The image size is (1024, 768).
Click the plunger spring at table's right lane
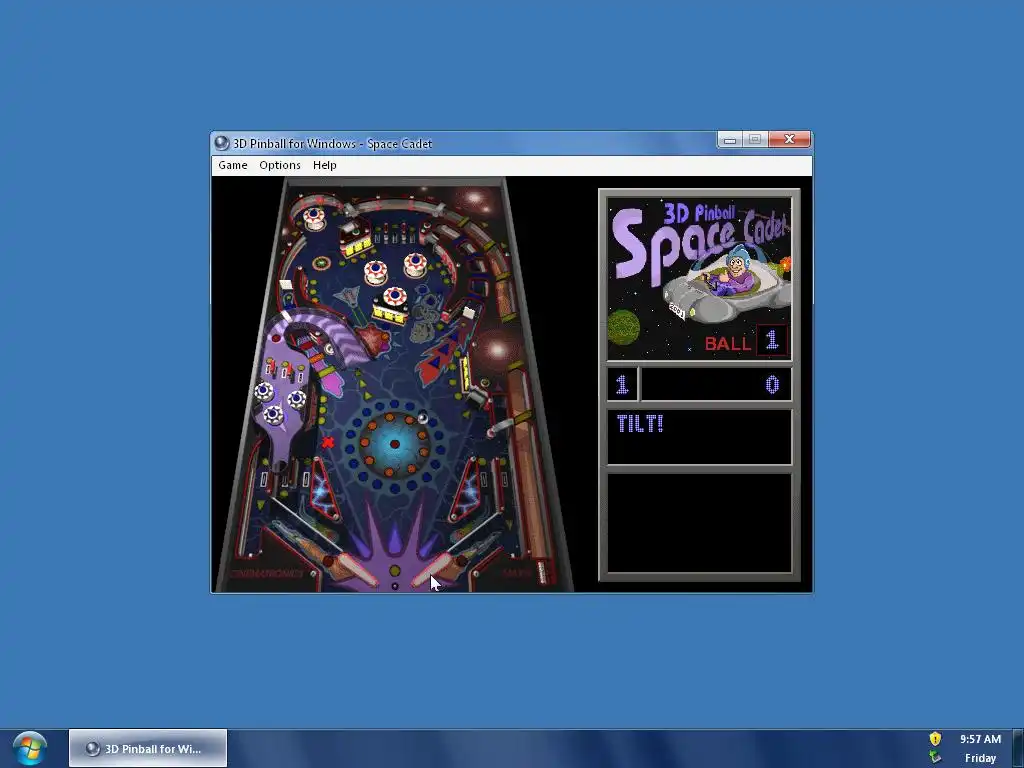[x=541, y=571]
